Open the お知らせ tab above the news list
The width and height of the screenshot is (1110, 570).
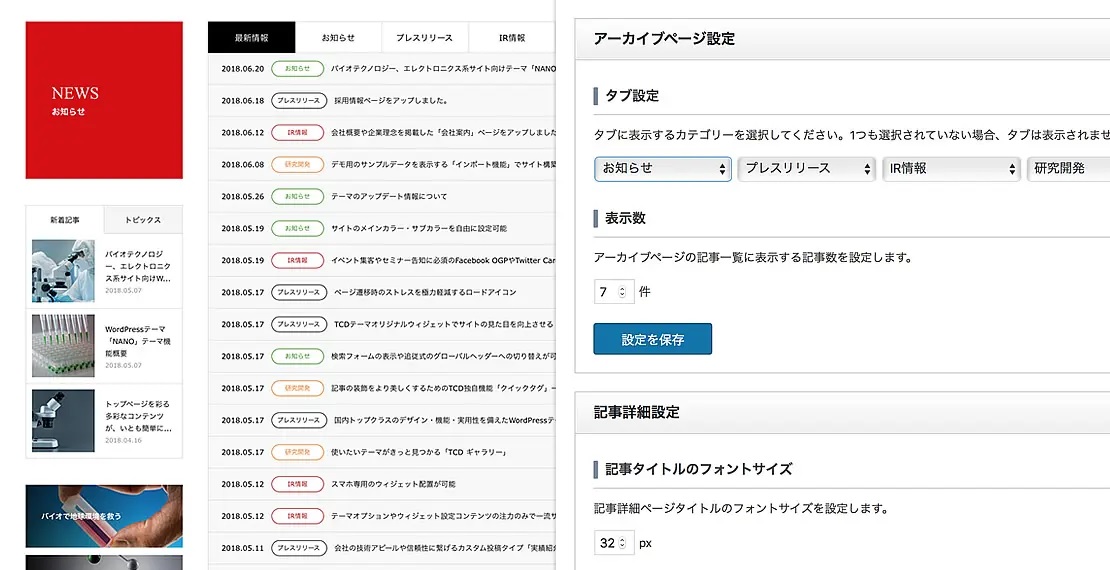click(338, 38)
